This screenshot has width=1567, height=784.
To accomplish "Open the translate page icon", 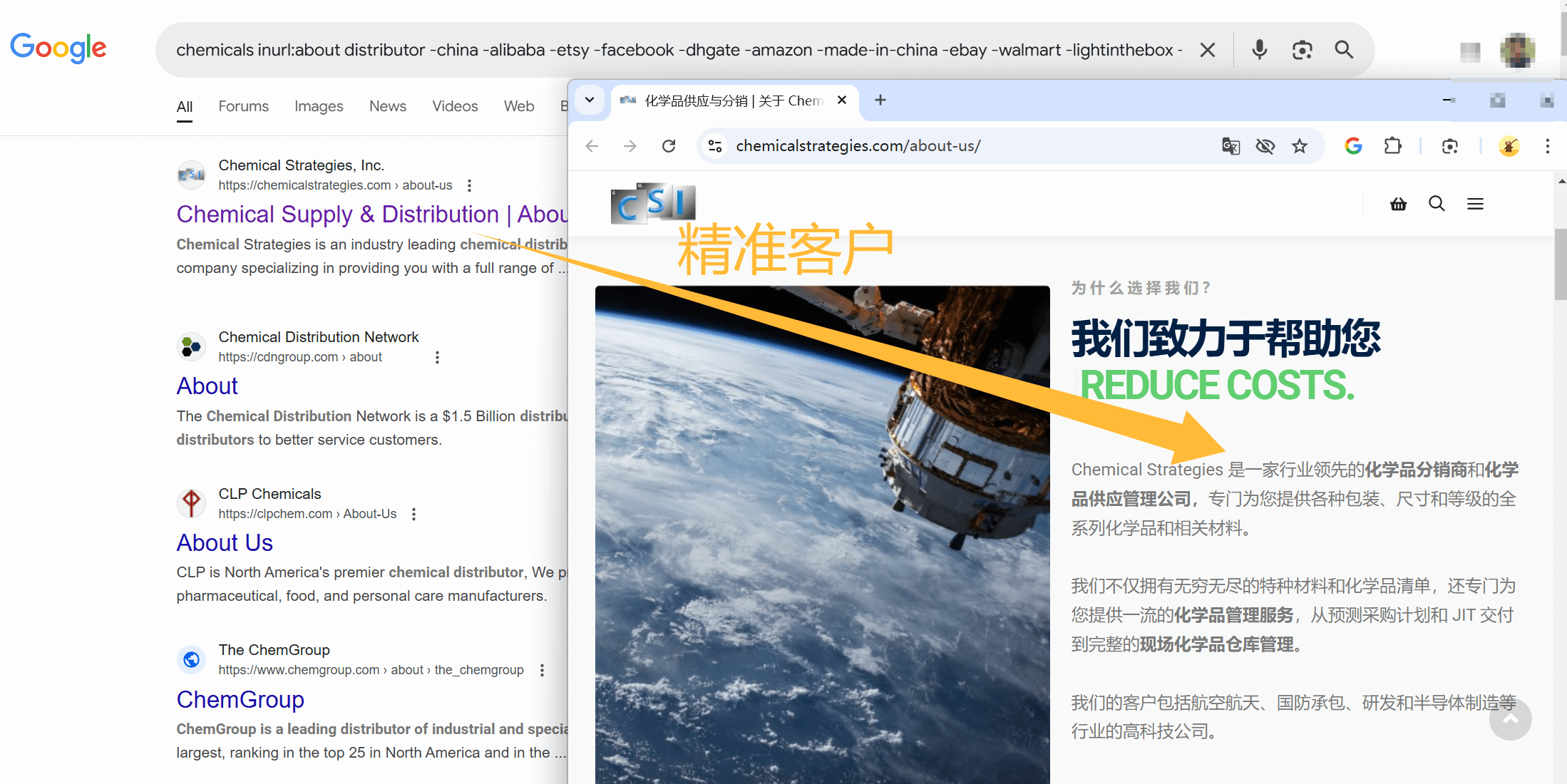I will (x=1231, y=146).
